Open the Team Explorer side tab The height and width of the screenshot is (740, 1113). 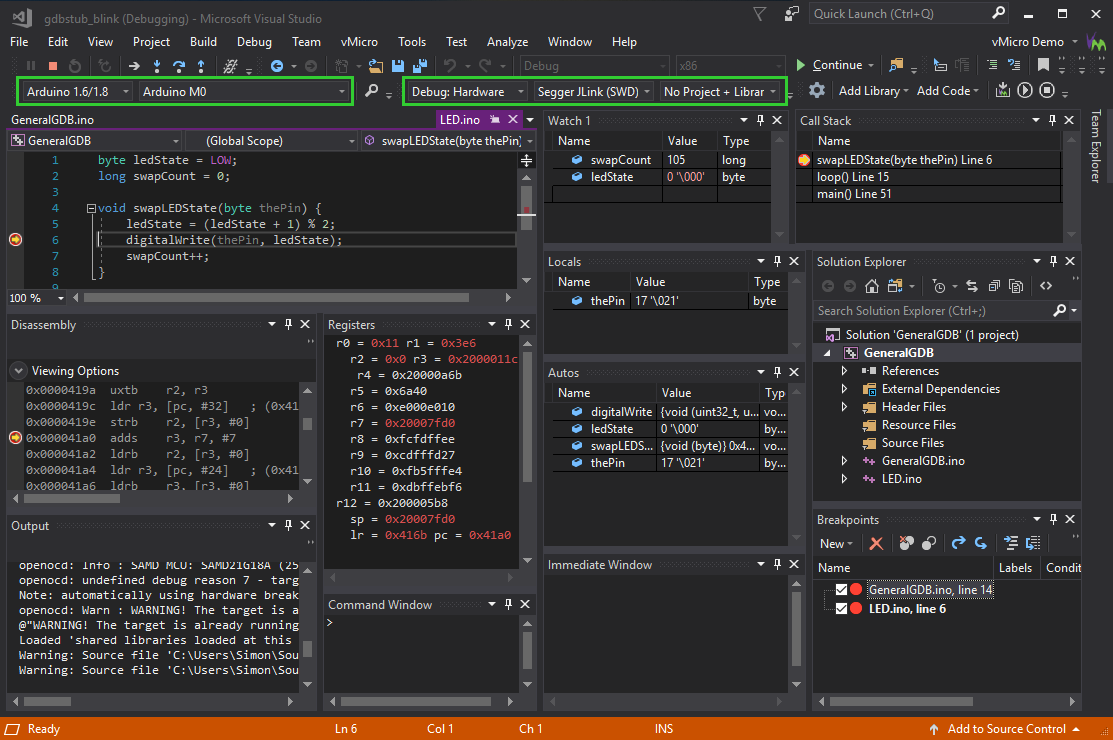click(1096, 147)
